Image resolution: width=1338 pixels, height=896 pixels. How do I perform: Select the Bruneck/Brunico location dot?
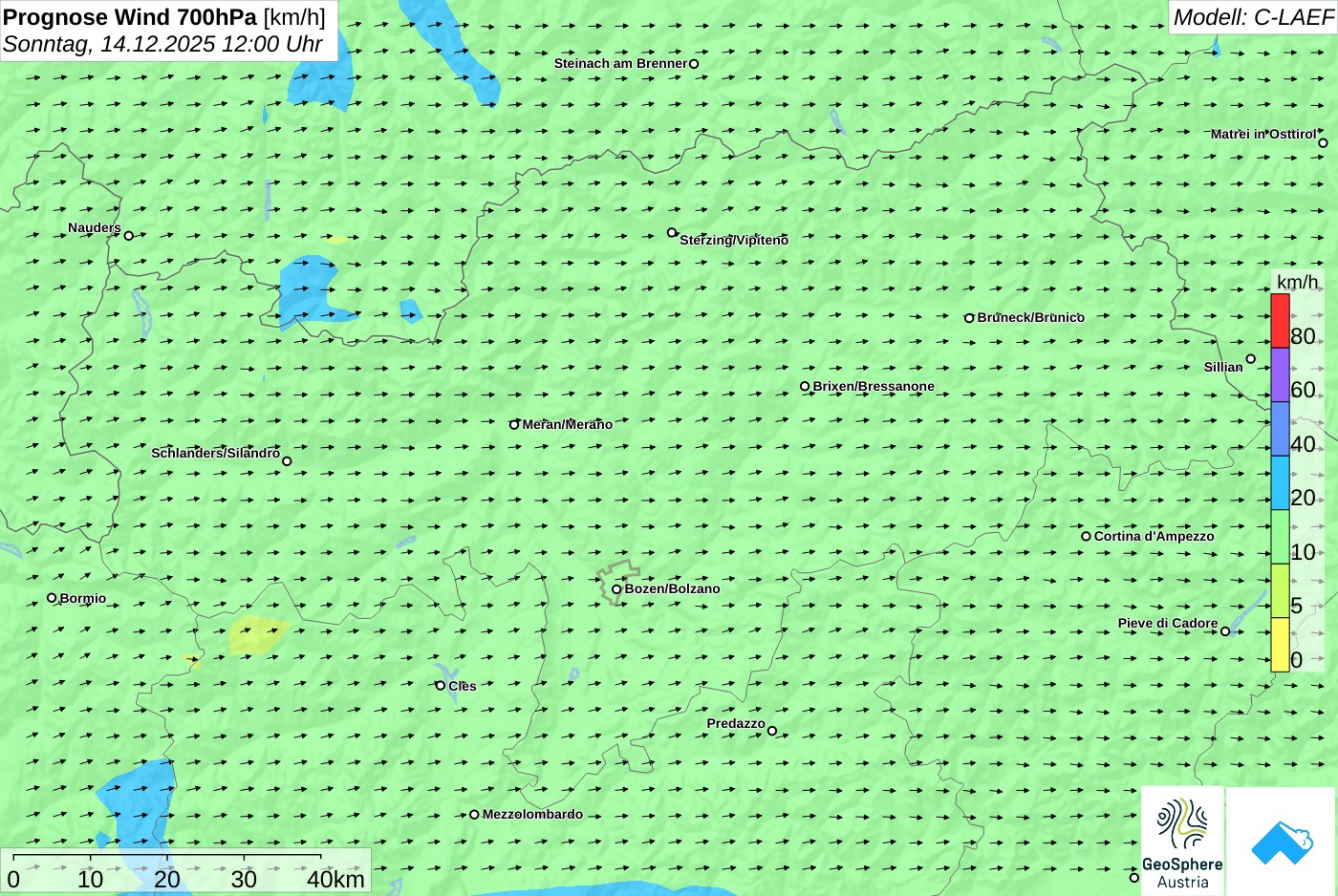969,318
